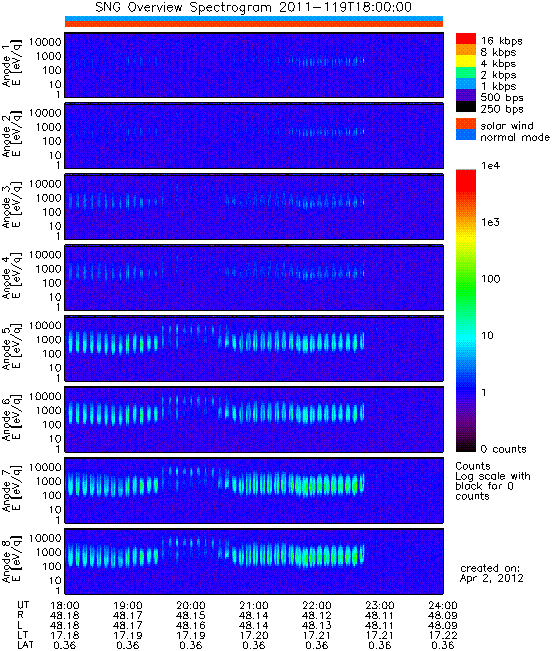
Task: Select the Anode 1 spectrogram panel
Action: point(254,65)
